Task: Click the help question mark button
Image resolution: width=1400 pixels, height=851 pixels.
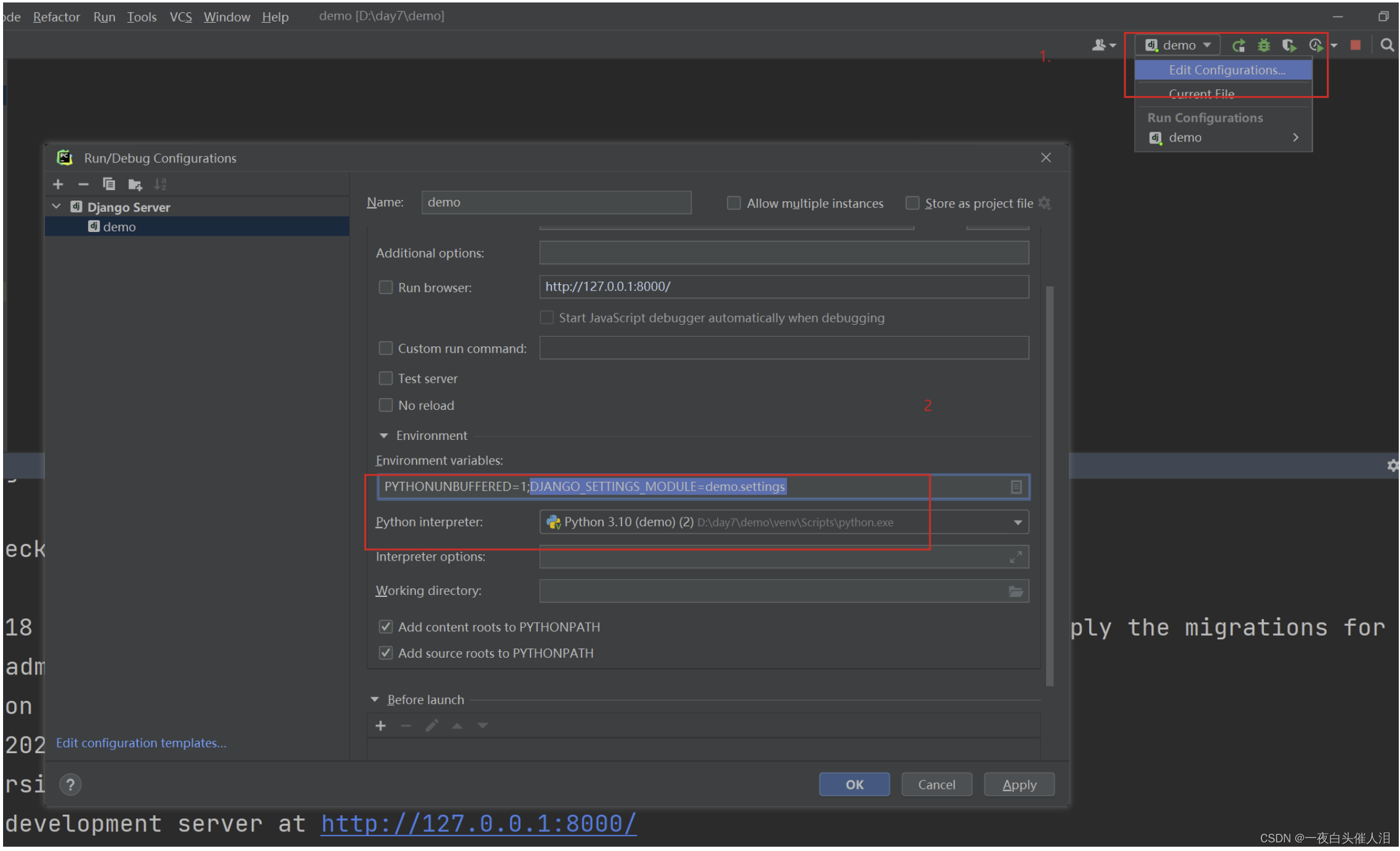Action: click(x=70, y=785)
